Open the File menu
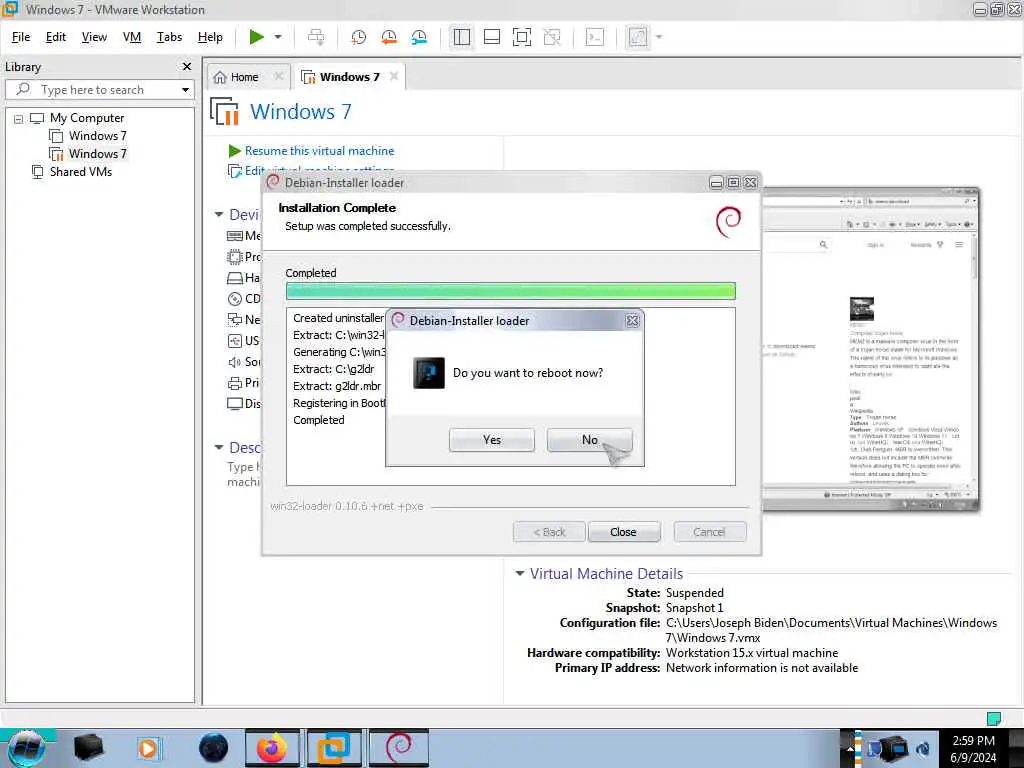This screenshot has height=768, width=1024. coord(21,37)
